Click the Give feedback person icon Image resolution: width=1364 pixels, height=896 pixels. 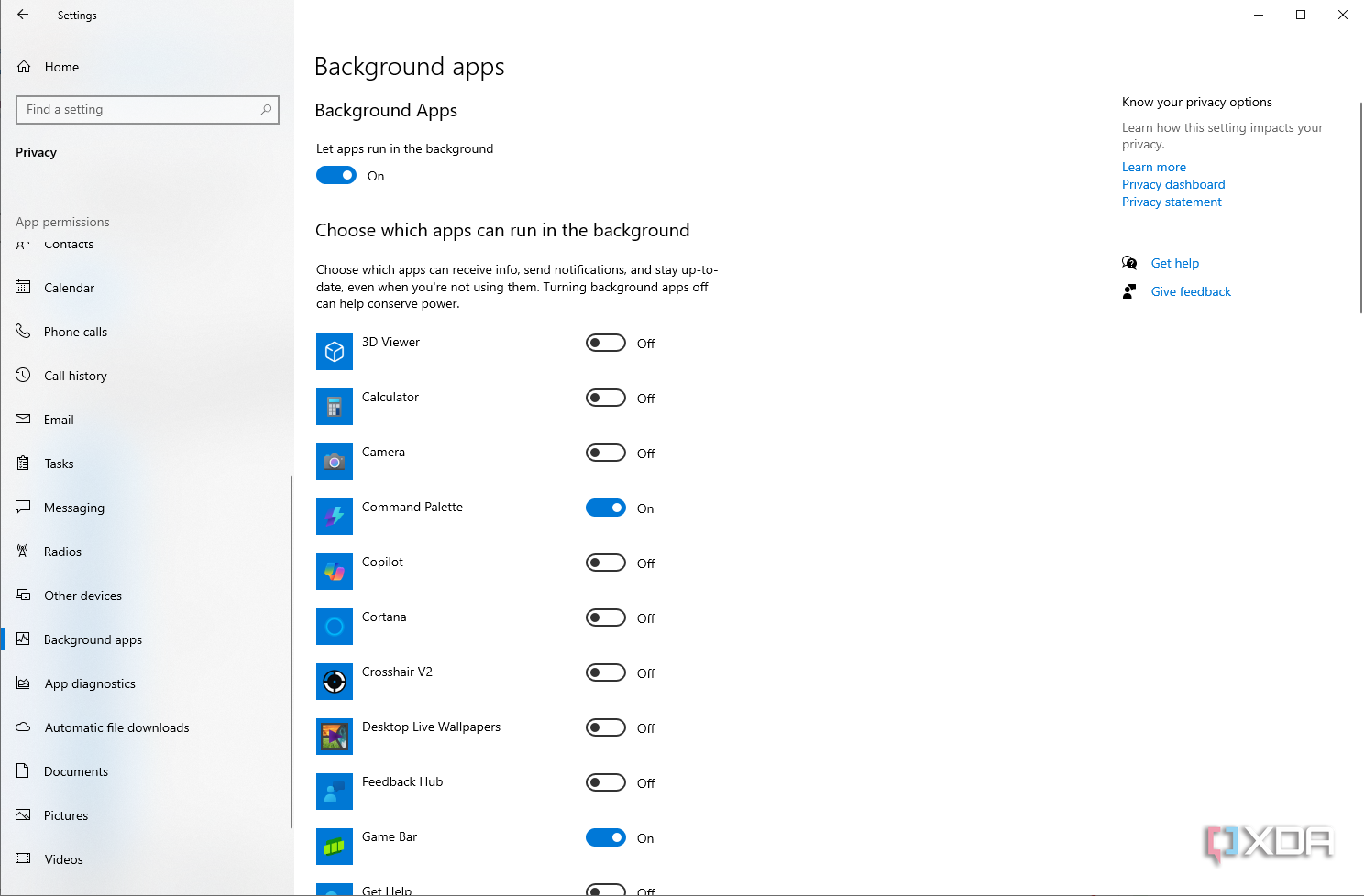[1129, 291]
